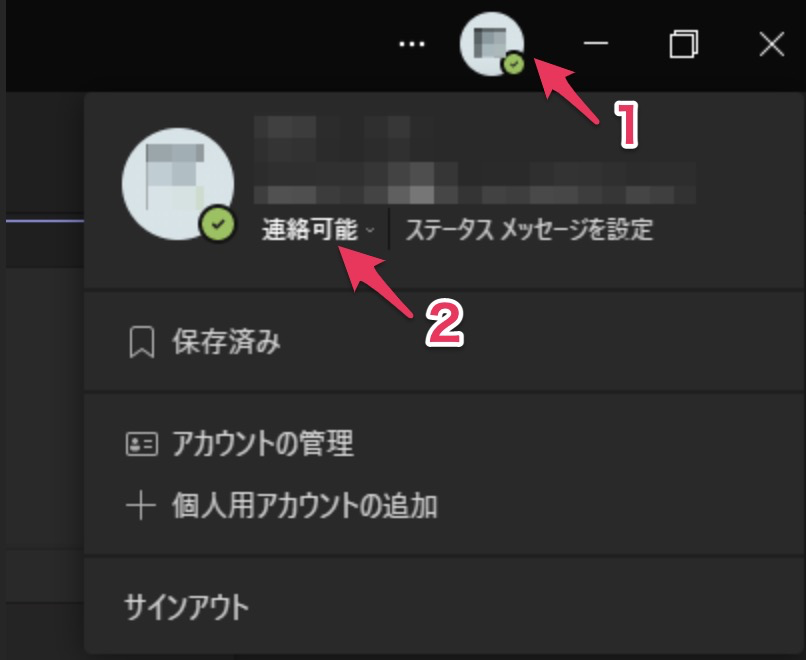Select ステータス メッセージを設定
Viewport: 806px width, 660px height.
[529, 230]
